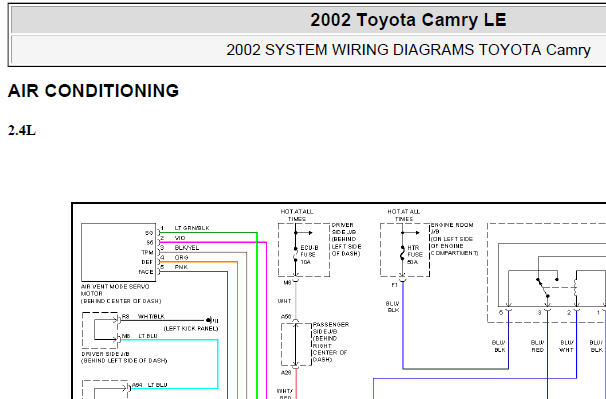Click the ECU-B fuse symbol

296,255
